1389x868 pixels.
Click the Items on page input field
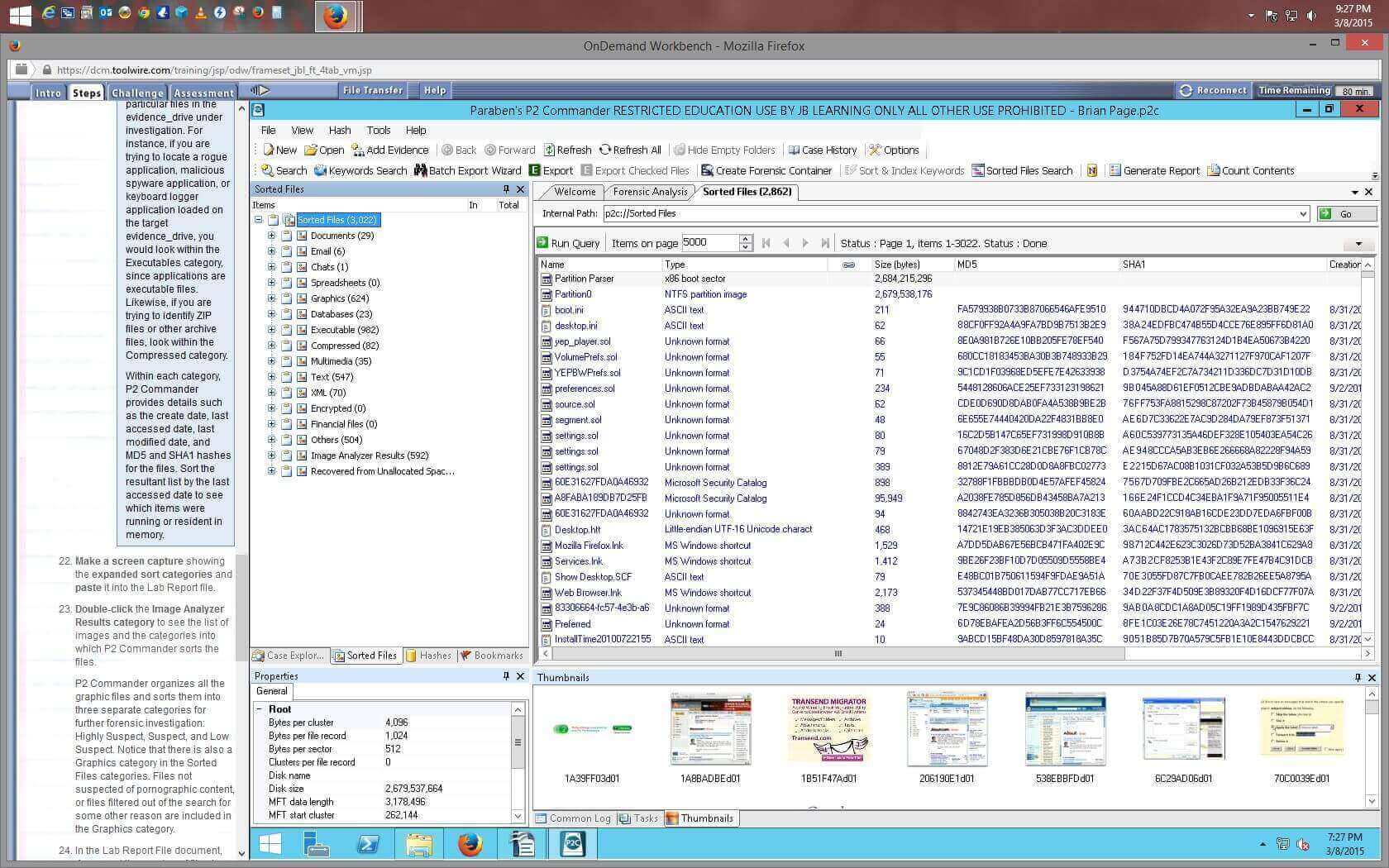pyautogui.click(x=709, y=243)
